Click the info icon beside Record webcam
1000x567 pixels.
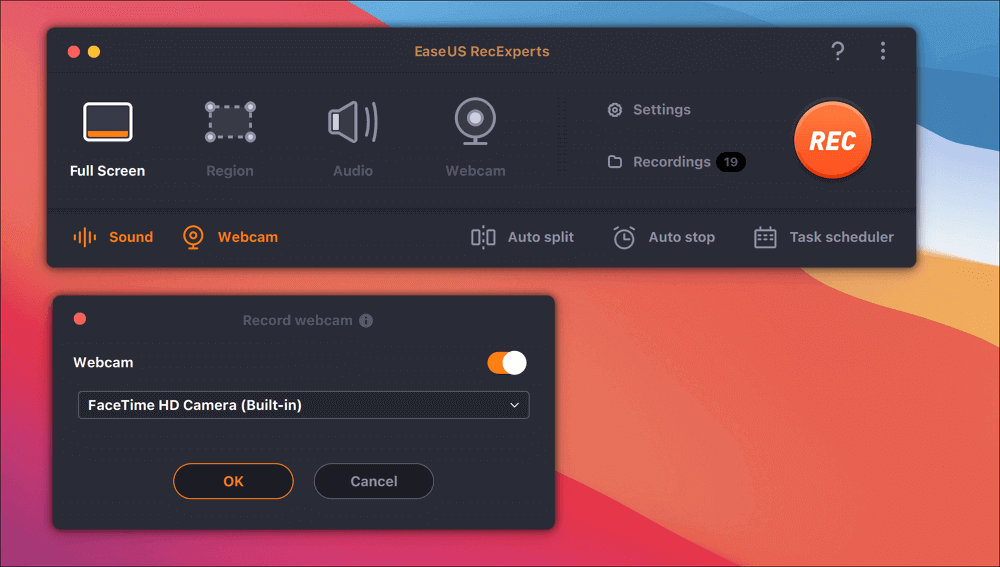[366, 321]
